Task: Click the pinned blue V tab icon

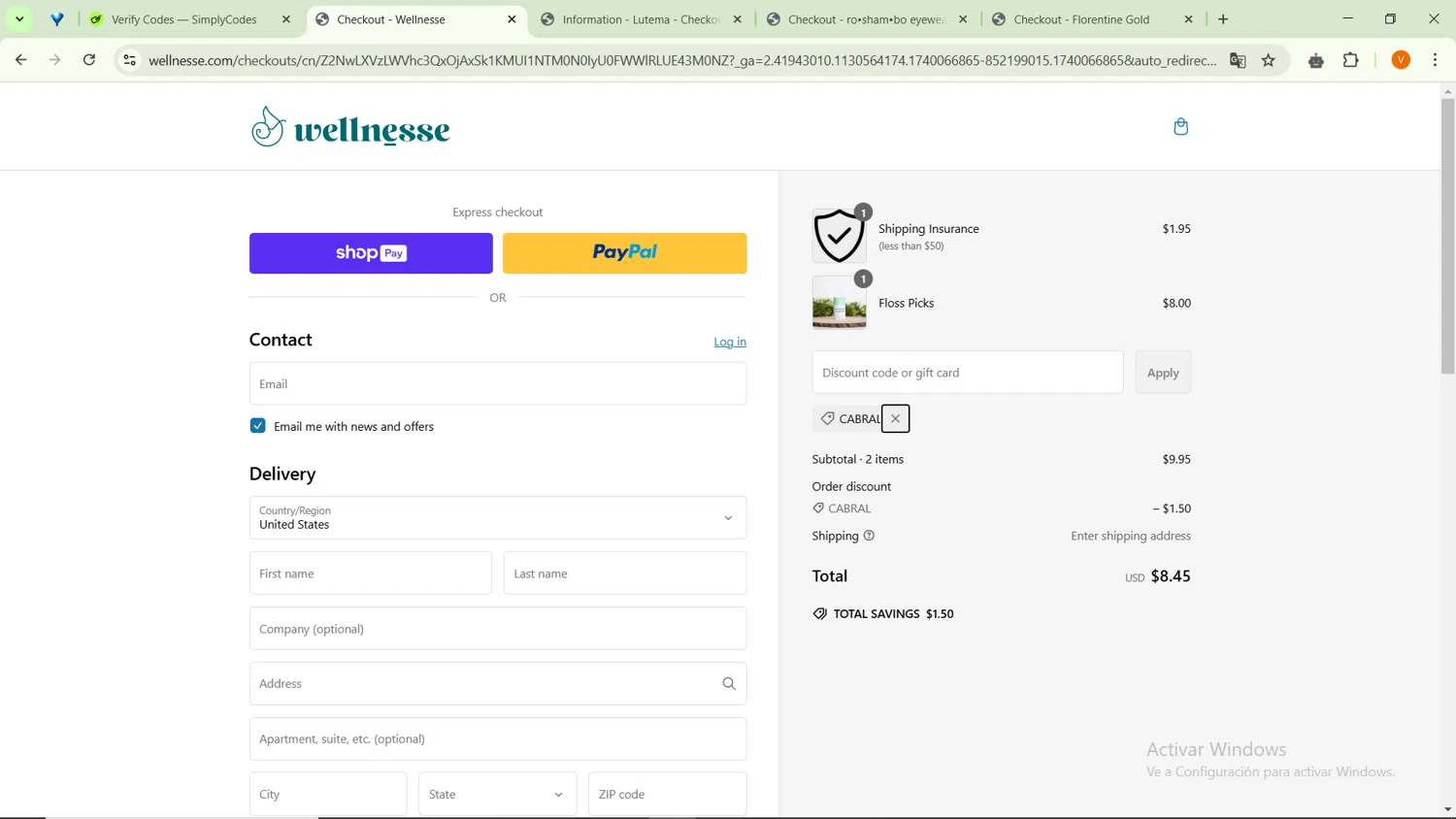Action: (x=57, y=19)
